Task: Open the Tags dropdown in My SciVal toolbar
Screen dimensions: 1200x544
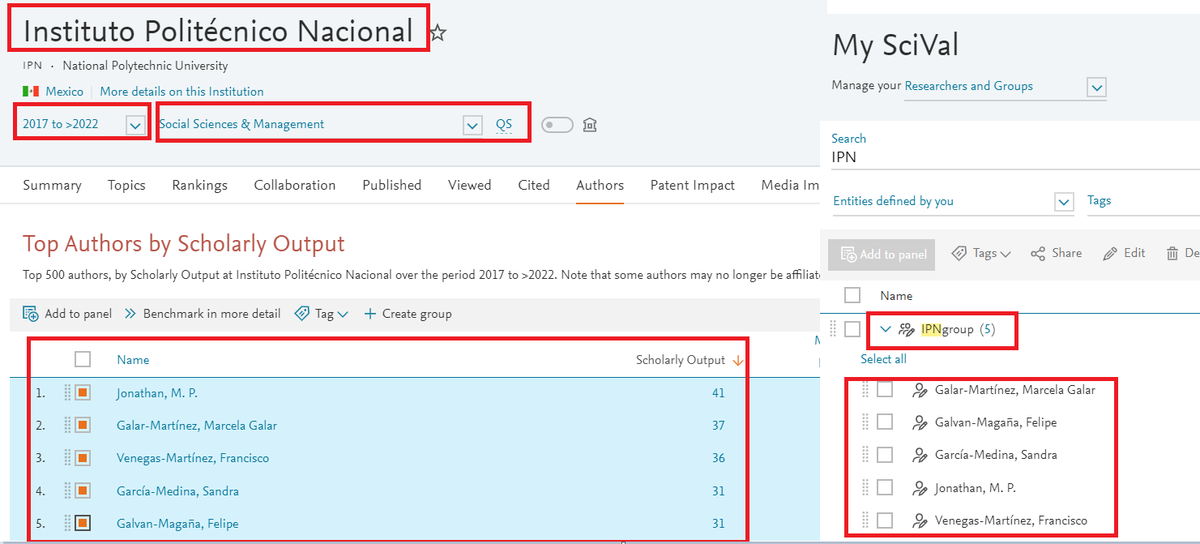Action: [x=1006, y=254]
